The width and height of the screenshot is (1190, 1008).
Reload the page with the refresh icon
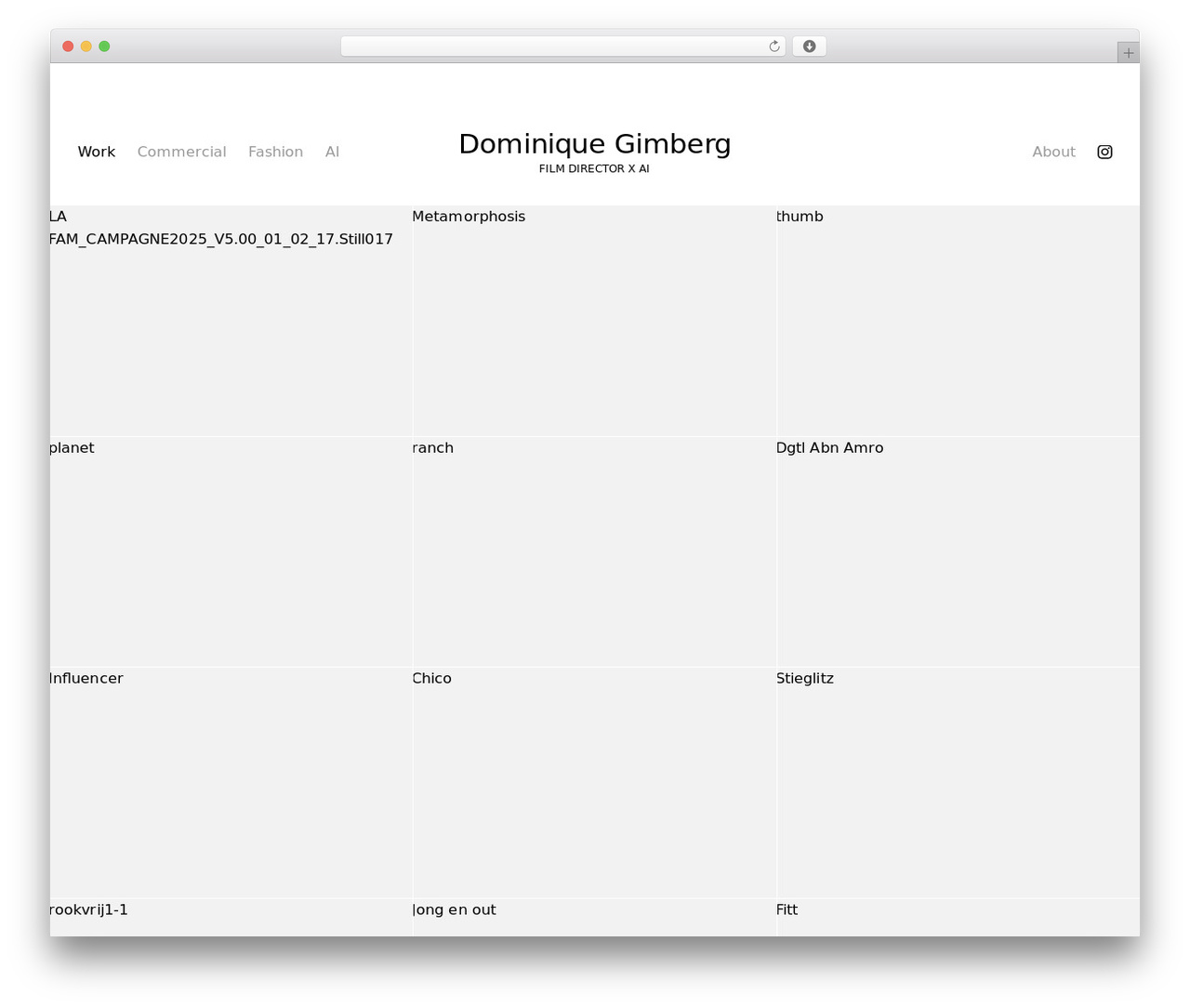[773, 46]
